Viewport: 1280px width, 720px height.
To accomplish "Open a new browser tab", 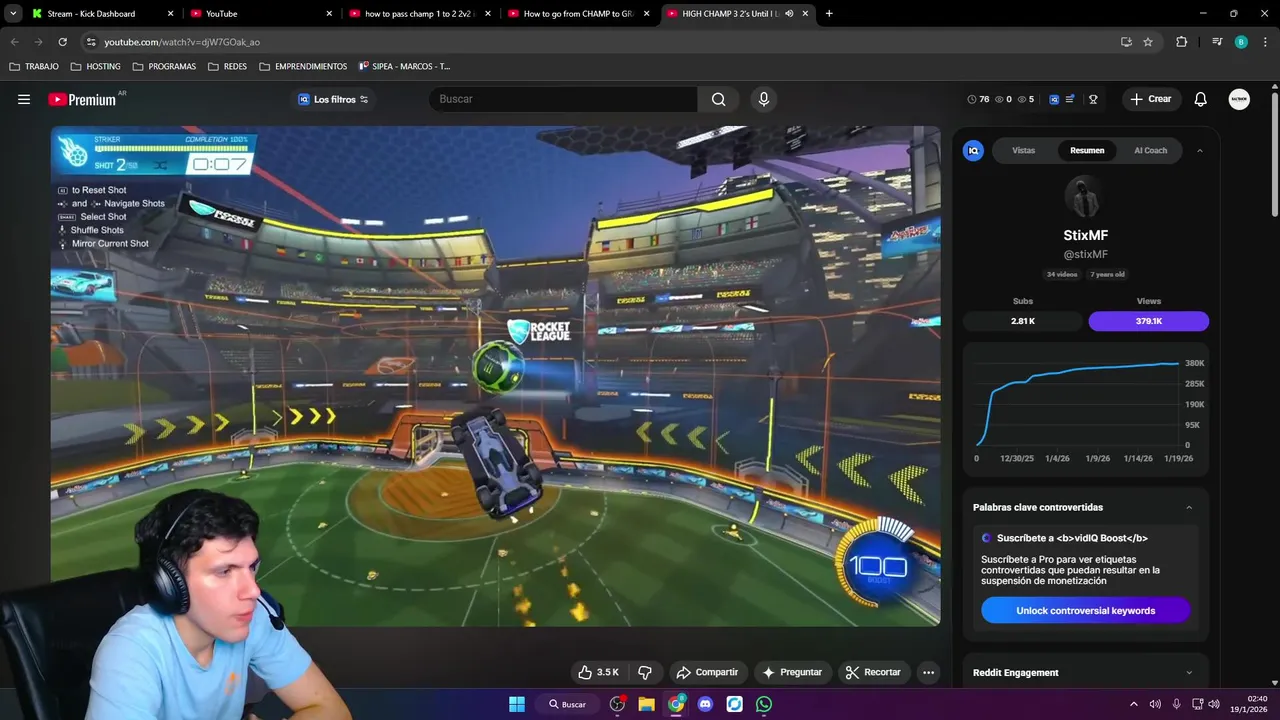I will tap(829, 14).
